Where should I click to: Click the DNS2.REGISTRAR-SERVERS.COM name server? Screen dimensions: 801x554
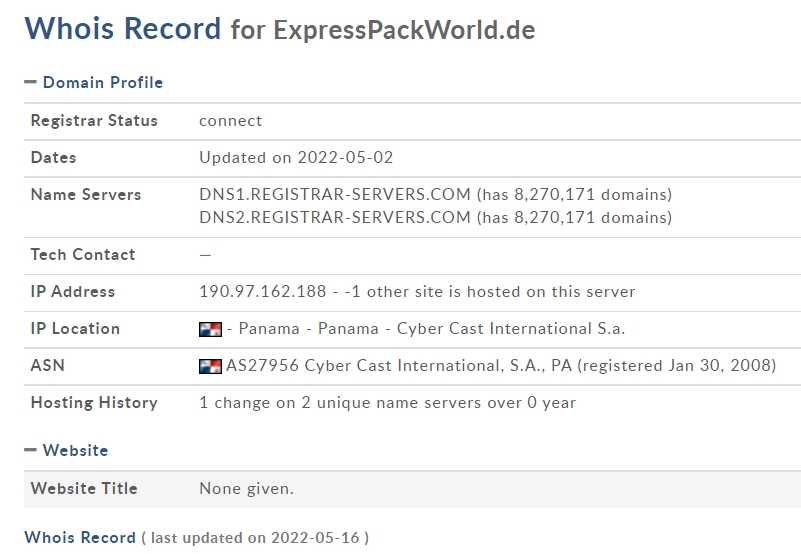(x=335, y=217)
